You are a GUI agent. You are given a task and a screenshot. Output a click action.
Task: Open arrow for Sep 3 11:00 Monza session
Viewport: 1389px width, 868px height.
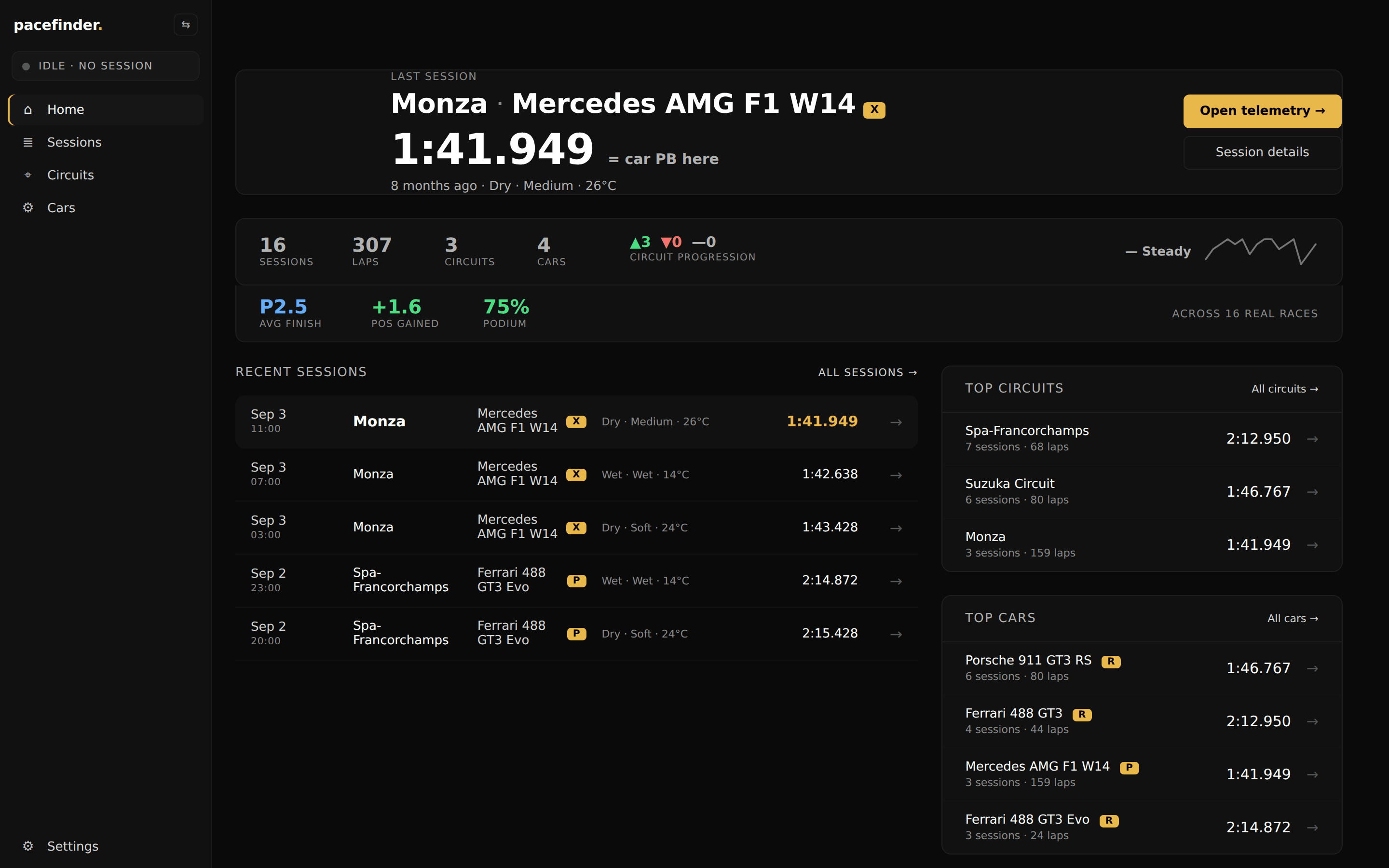pyautogui.click(x=896, y=422)
